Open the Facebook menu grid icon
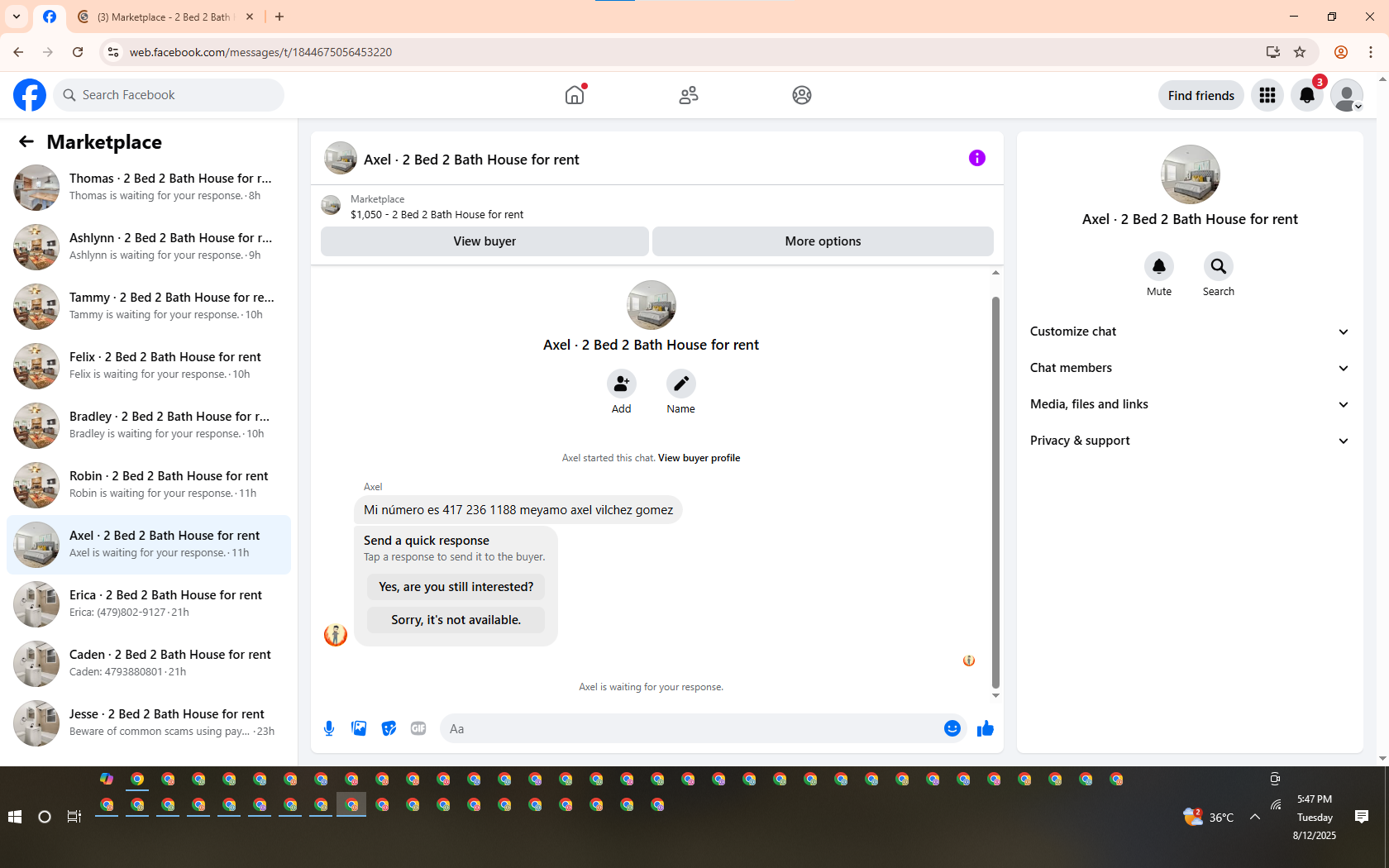This screenshot has width=1389, height=868. (x=1267, y=95)
